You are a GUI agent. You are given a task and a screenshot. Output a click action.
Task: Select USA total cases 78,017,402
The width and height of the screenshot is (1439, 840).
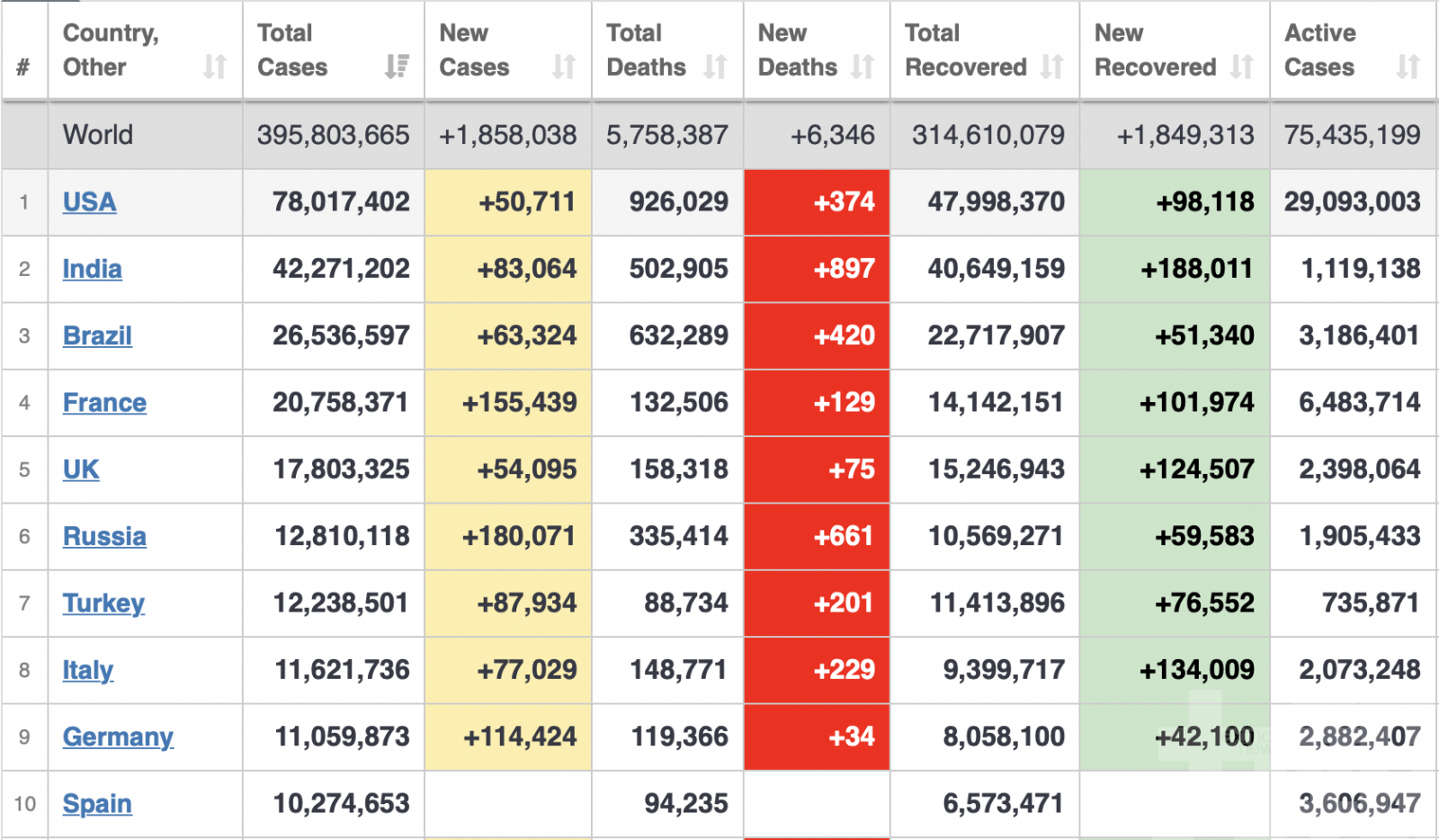click(x=341, y=201)
